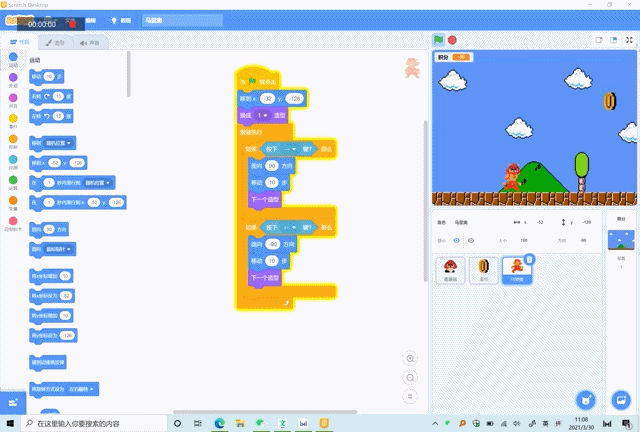Show the sprite using the open-eye button

pyautogui.click(x=456, y=240)
